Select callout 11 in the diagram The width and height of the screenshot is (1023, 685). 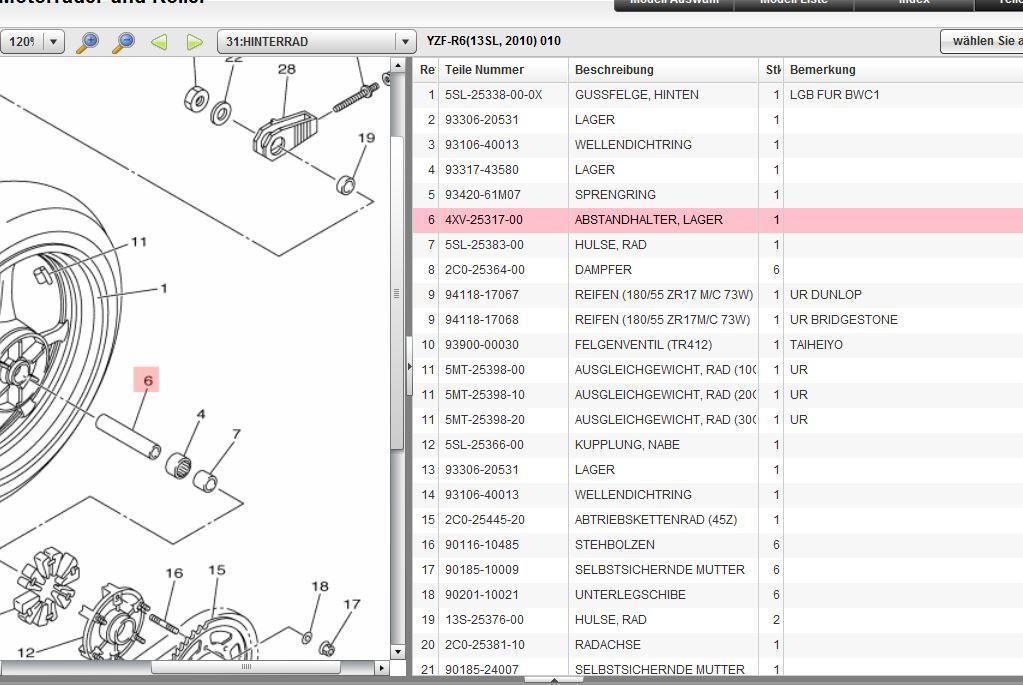pyautogui.click(x=139, y=242)
